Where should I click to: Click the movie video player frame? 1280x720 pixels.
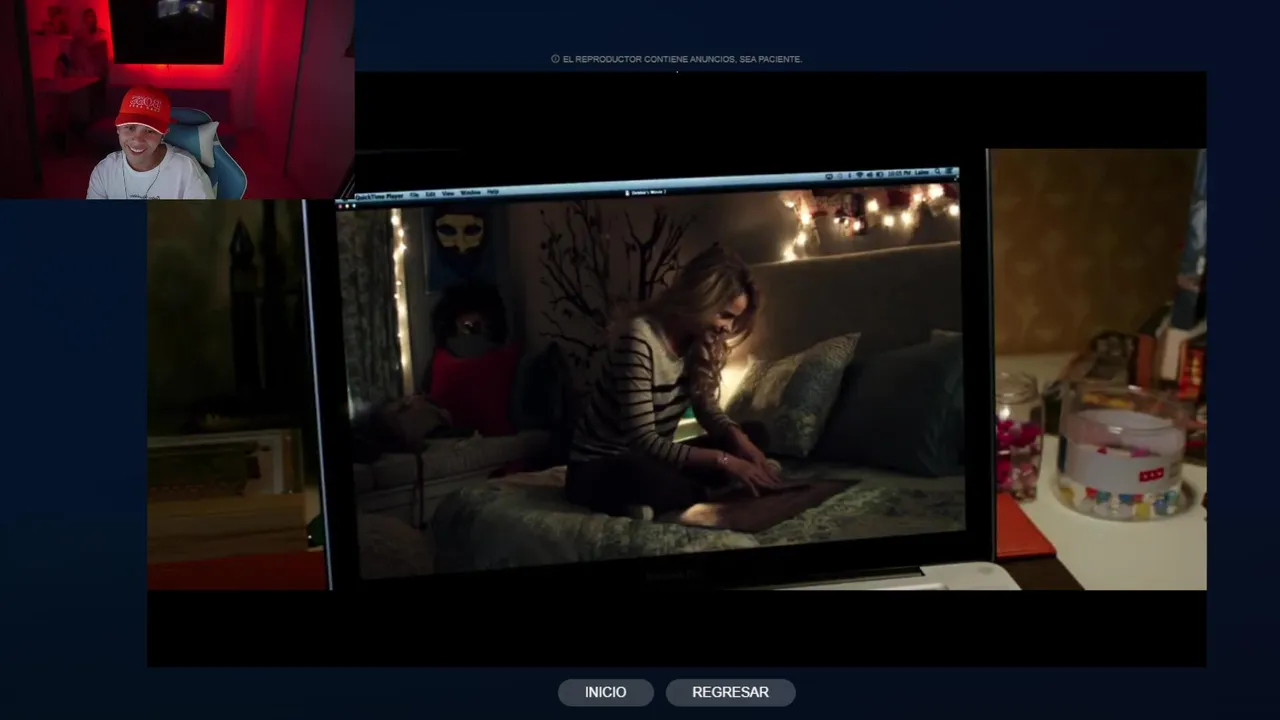point(676,368)
